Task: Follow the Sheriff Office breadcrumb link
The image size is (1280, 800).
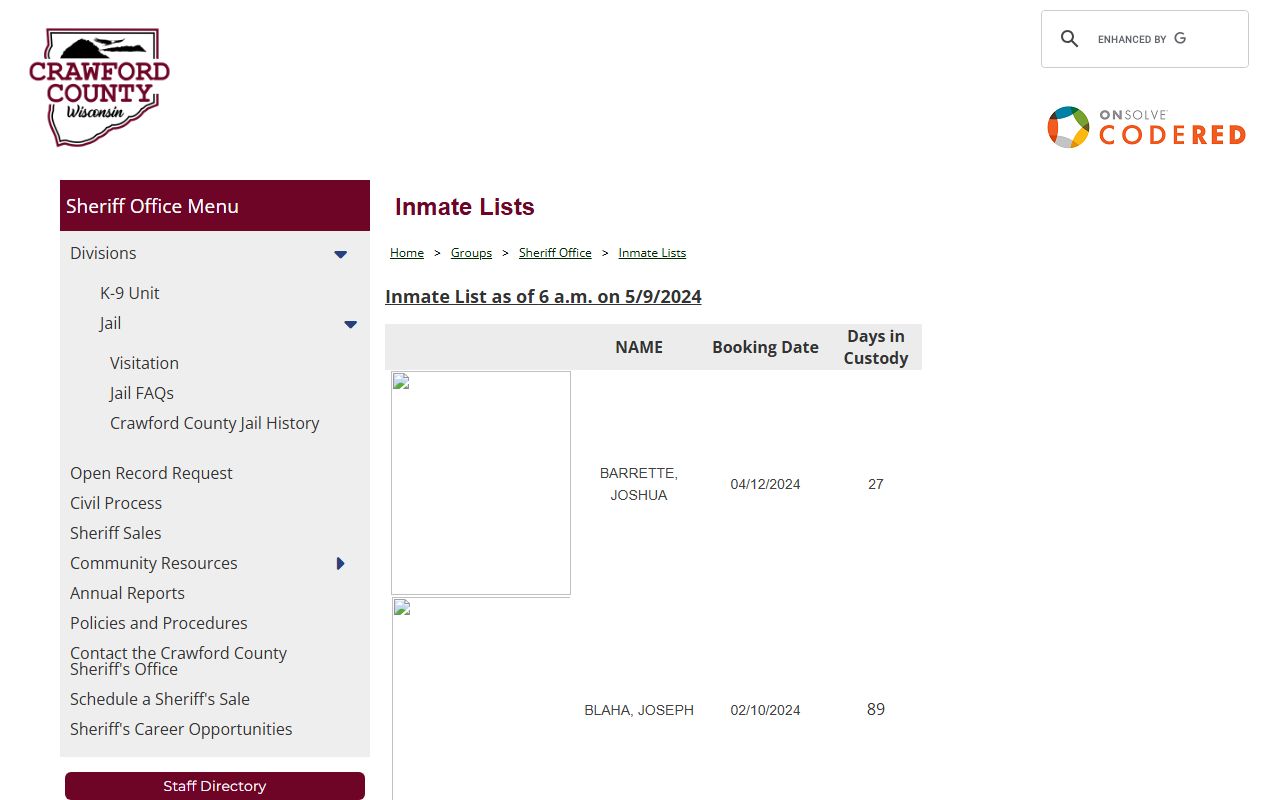Action: 555,253
